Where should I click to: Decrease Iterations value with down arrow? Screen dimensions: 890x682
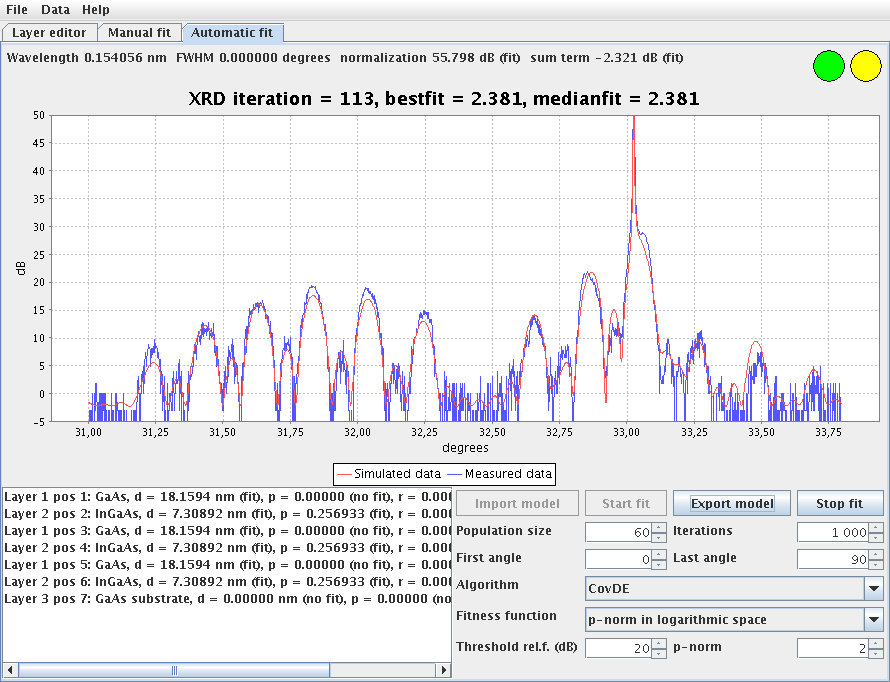point(876,538)
